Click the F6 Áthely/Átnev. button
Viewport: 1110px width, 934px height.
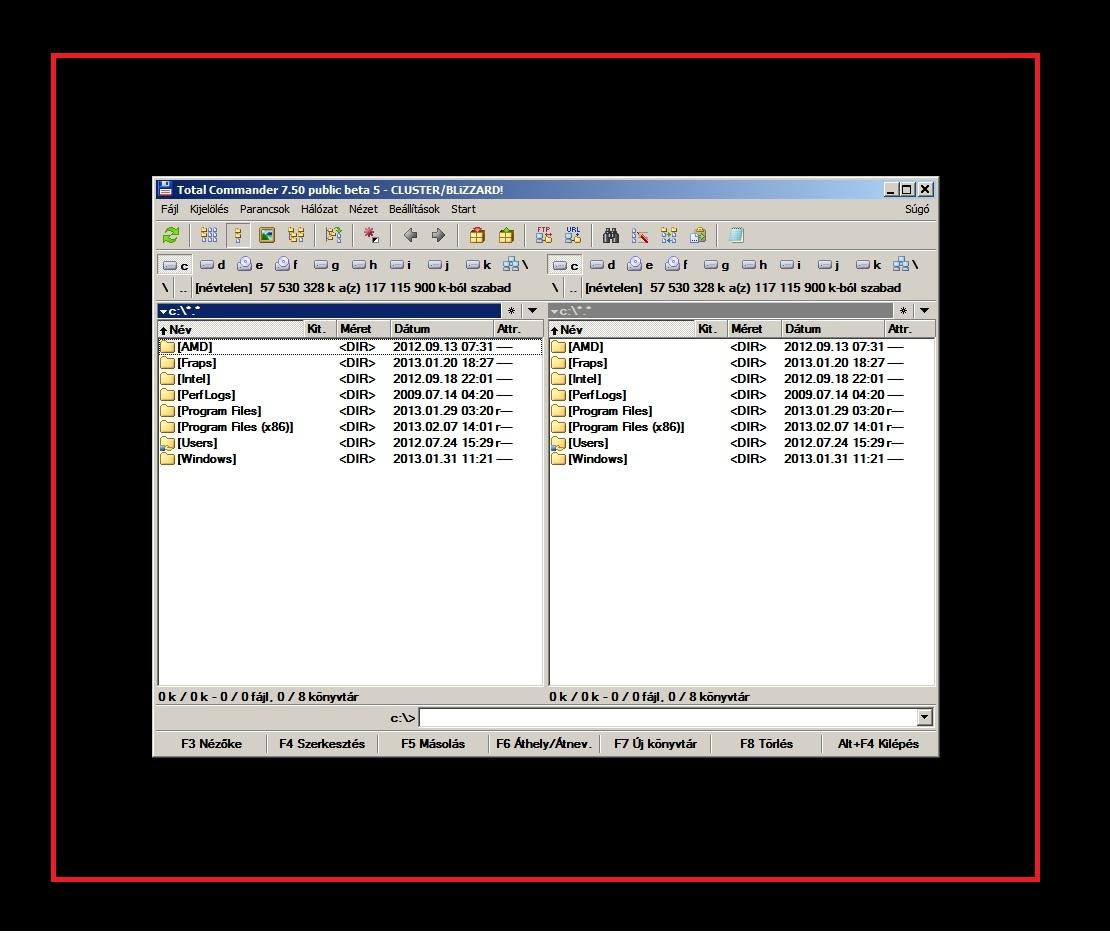click(544, 744)
